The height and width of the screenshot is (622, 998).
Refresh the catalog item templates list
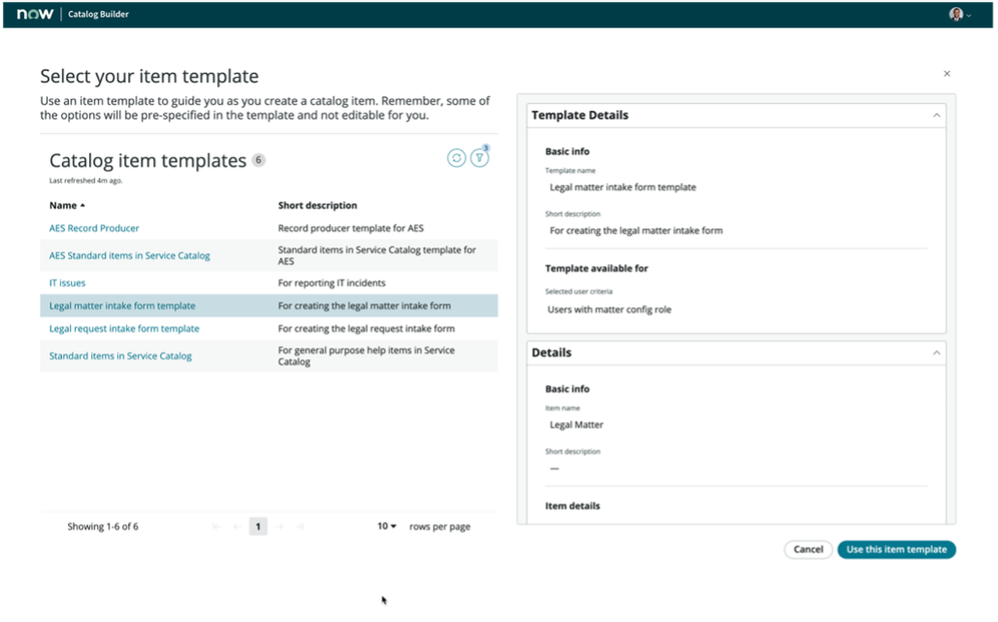pyautogui.click(x=456, y=158)
